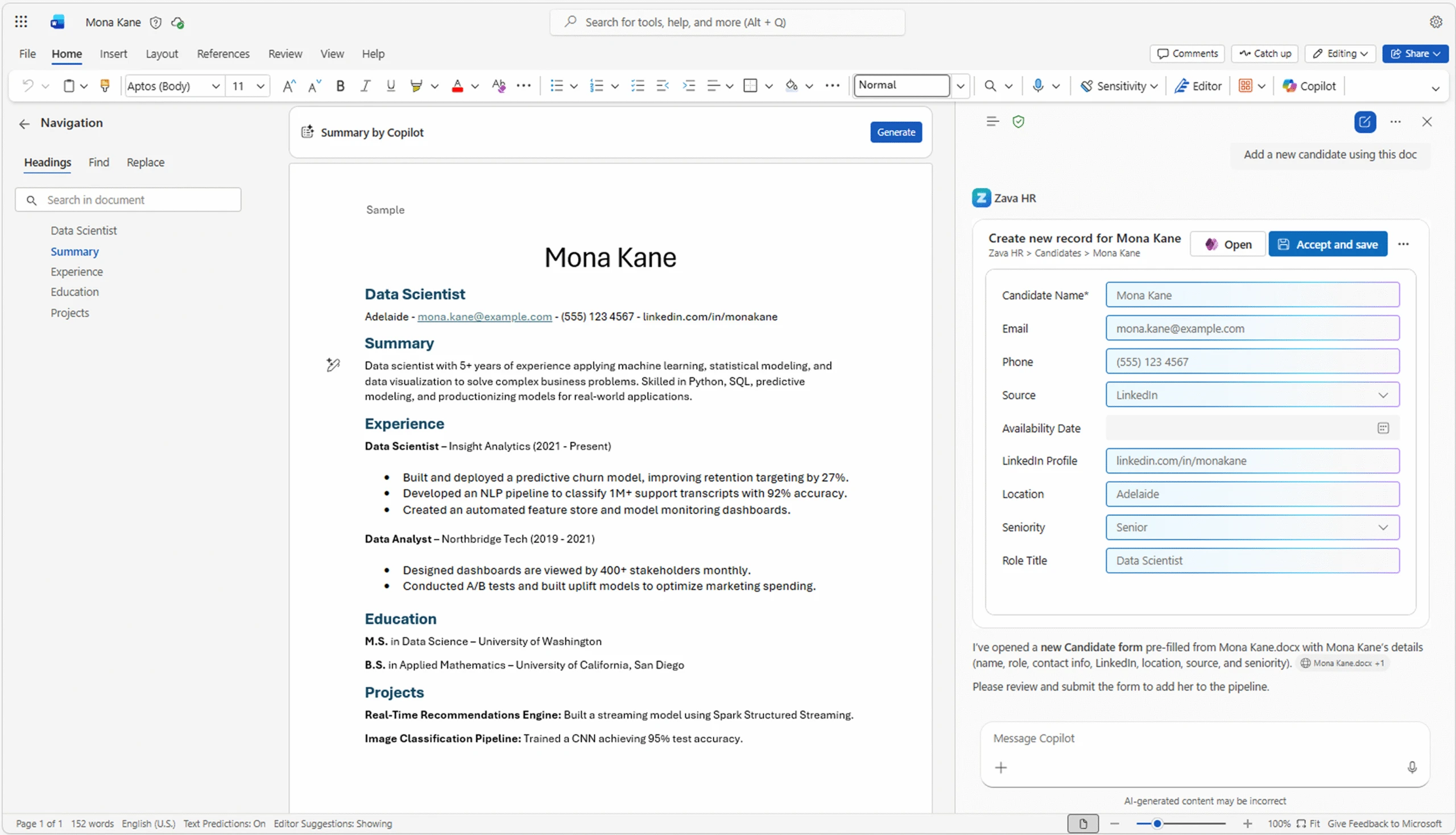Screen dimensions: 1456x835
Task: Select the Find tab in Navigation pane
Action: click(x=98, y=162)
